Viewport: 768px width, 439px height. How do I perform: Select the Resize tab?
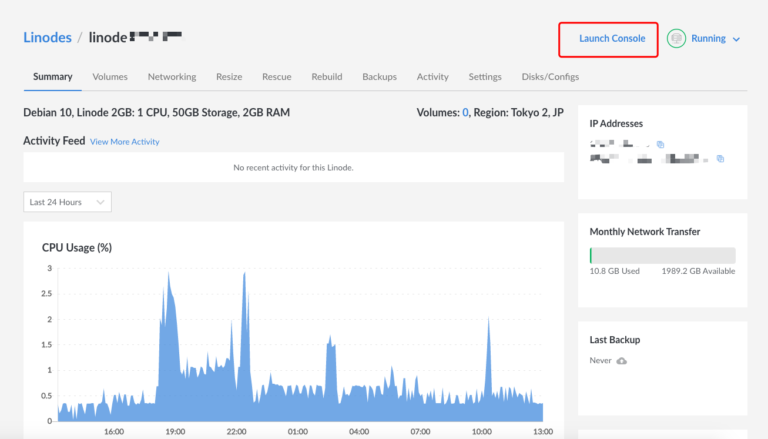click(x=229, y=77)
